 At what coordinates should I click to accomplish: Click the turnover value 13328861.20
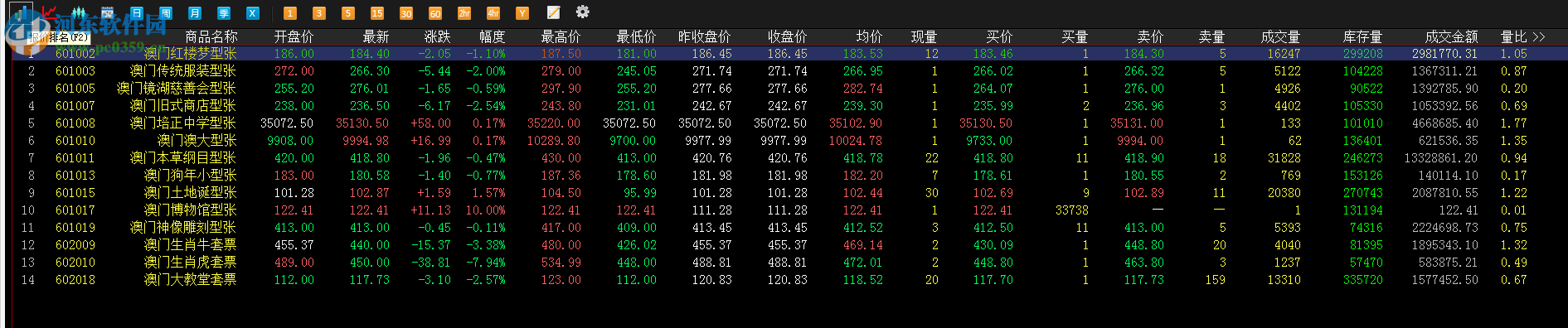tap(1441, 158)
